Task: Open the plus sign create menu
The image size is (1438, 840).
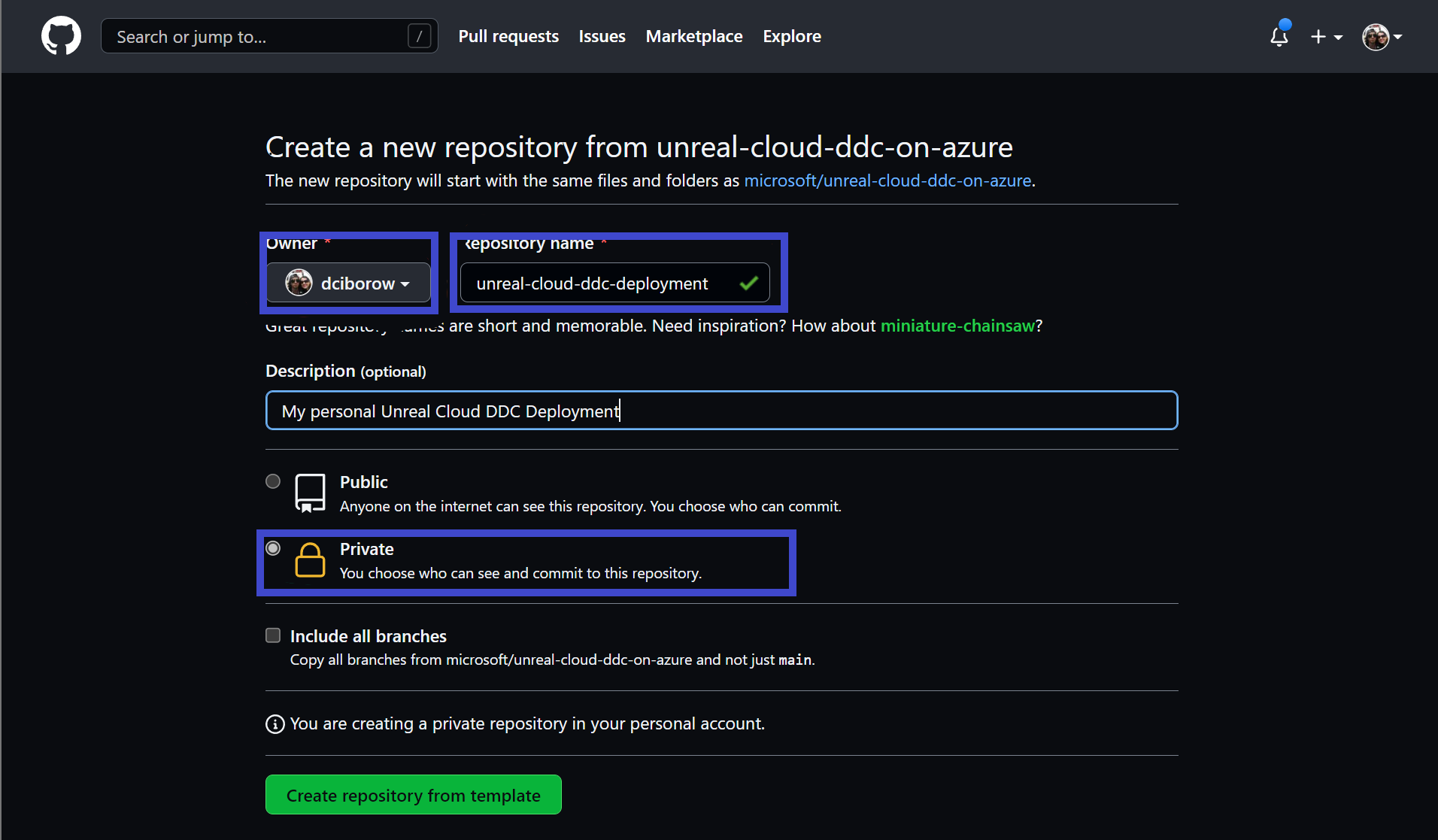Action: tap(1318, 36)
